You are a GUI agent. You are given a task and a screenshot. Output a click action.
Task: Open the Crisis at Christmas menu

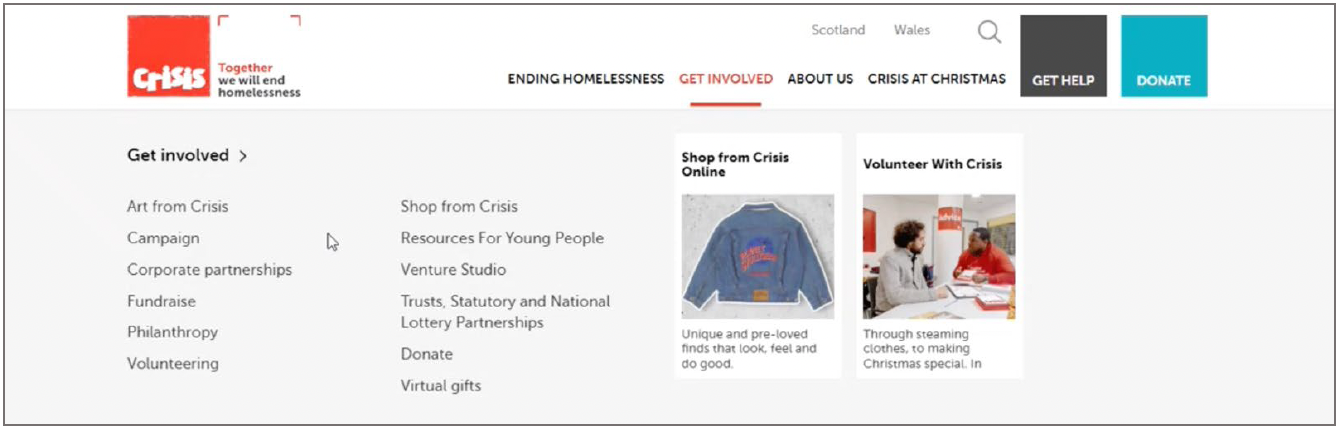point(937,79)
